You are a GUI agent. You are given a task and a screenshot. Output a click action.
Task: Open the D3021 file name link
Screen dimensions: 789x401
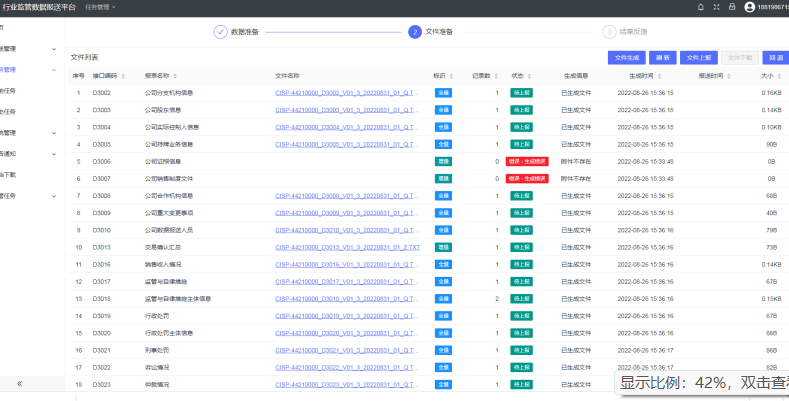[x=347, y=350]
